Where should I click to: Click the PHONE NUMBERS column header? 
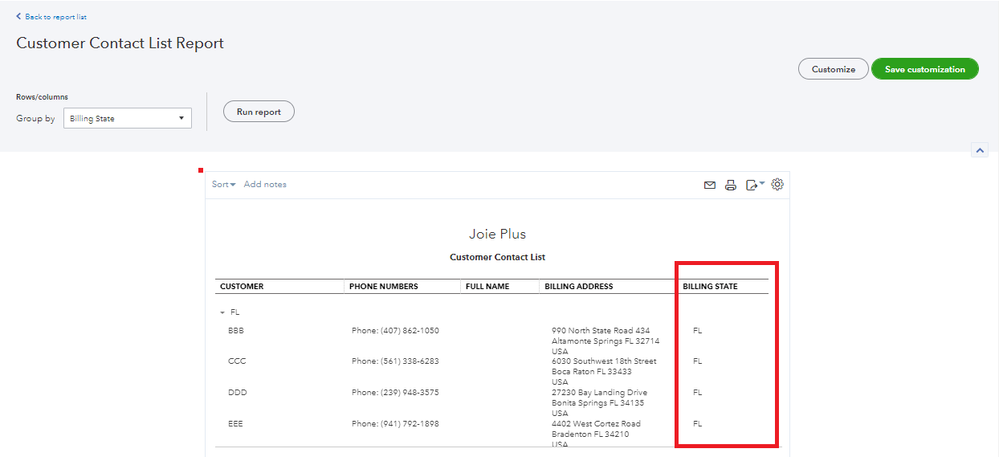[x=384, y=286]
